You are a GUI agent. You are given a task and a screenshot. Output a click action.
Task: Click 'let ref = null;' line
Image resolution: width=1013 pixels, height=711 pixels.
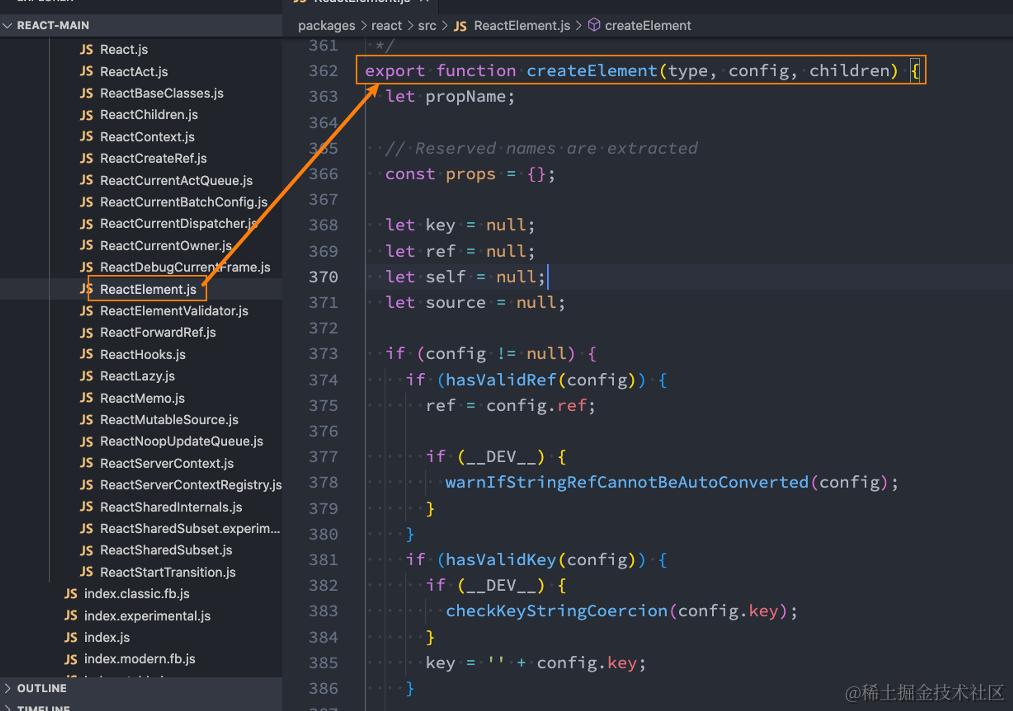(x=460, y=251)
